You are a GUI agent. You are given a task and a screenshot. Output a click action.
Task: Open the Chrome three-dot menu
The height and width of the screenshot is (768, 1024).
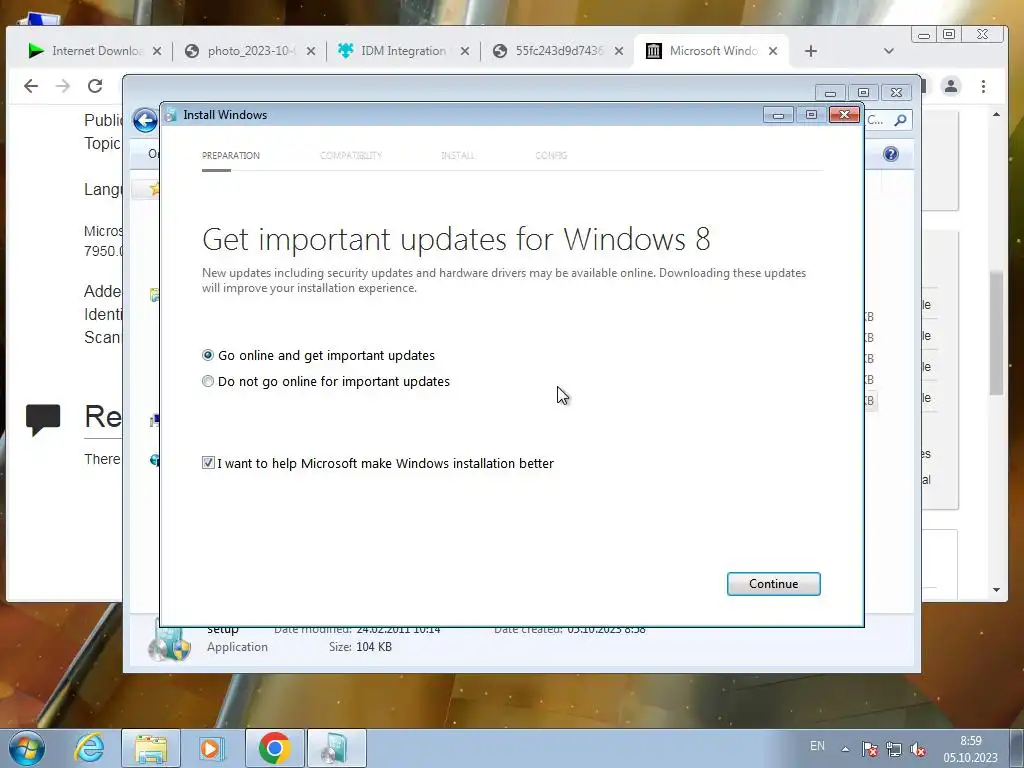pos(984,86)
